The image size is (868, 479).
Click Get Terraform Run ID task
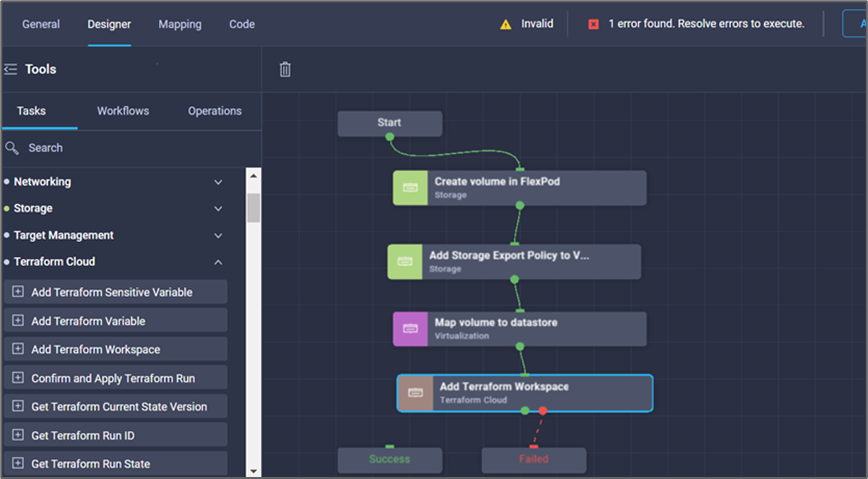pos(116,435)
